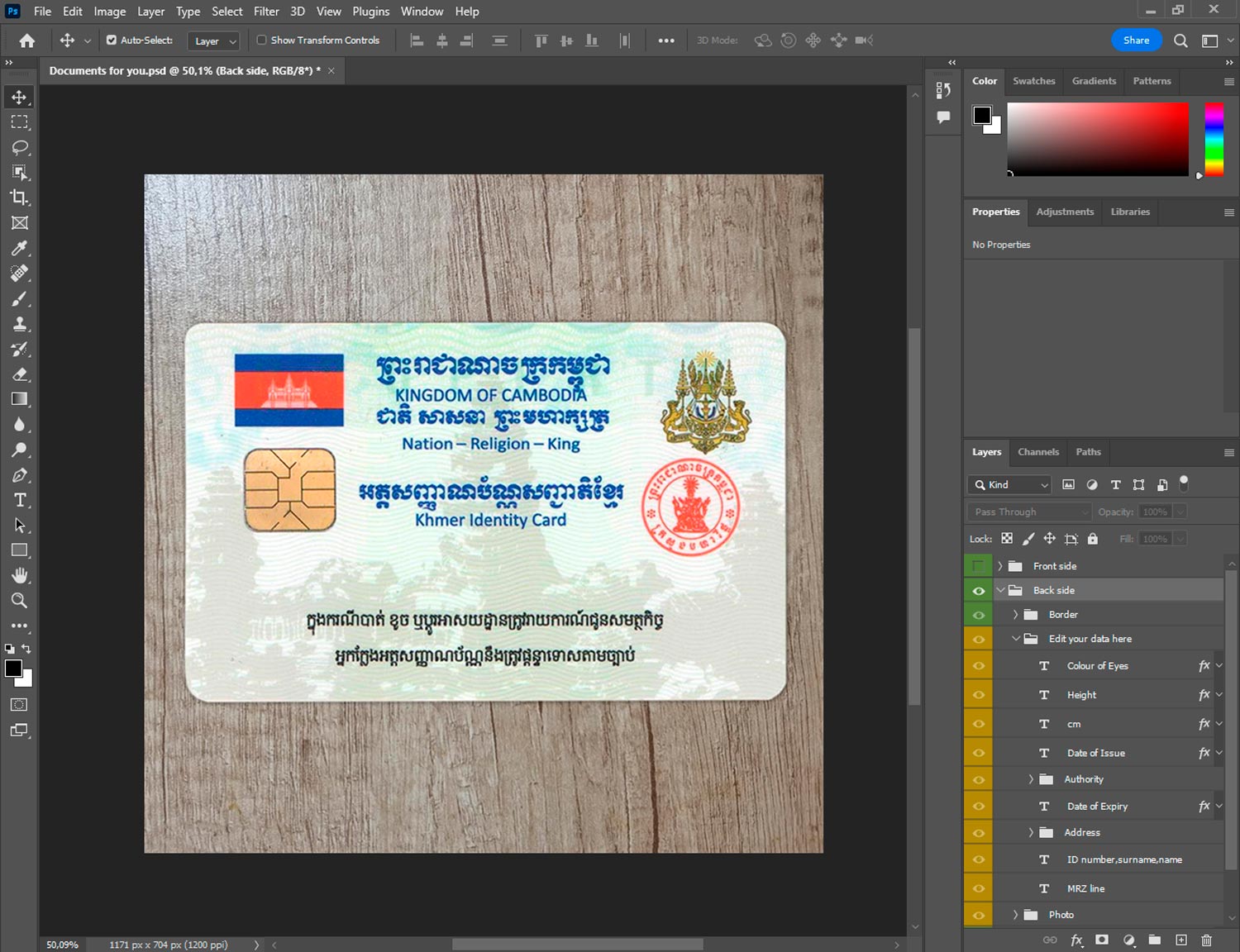Disable the Auto-Select checkbox
Screen dimensions: 1240x952
112,40
